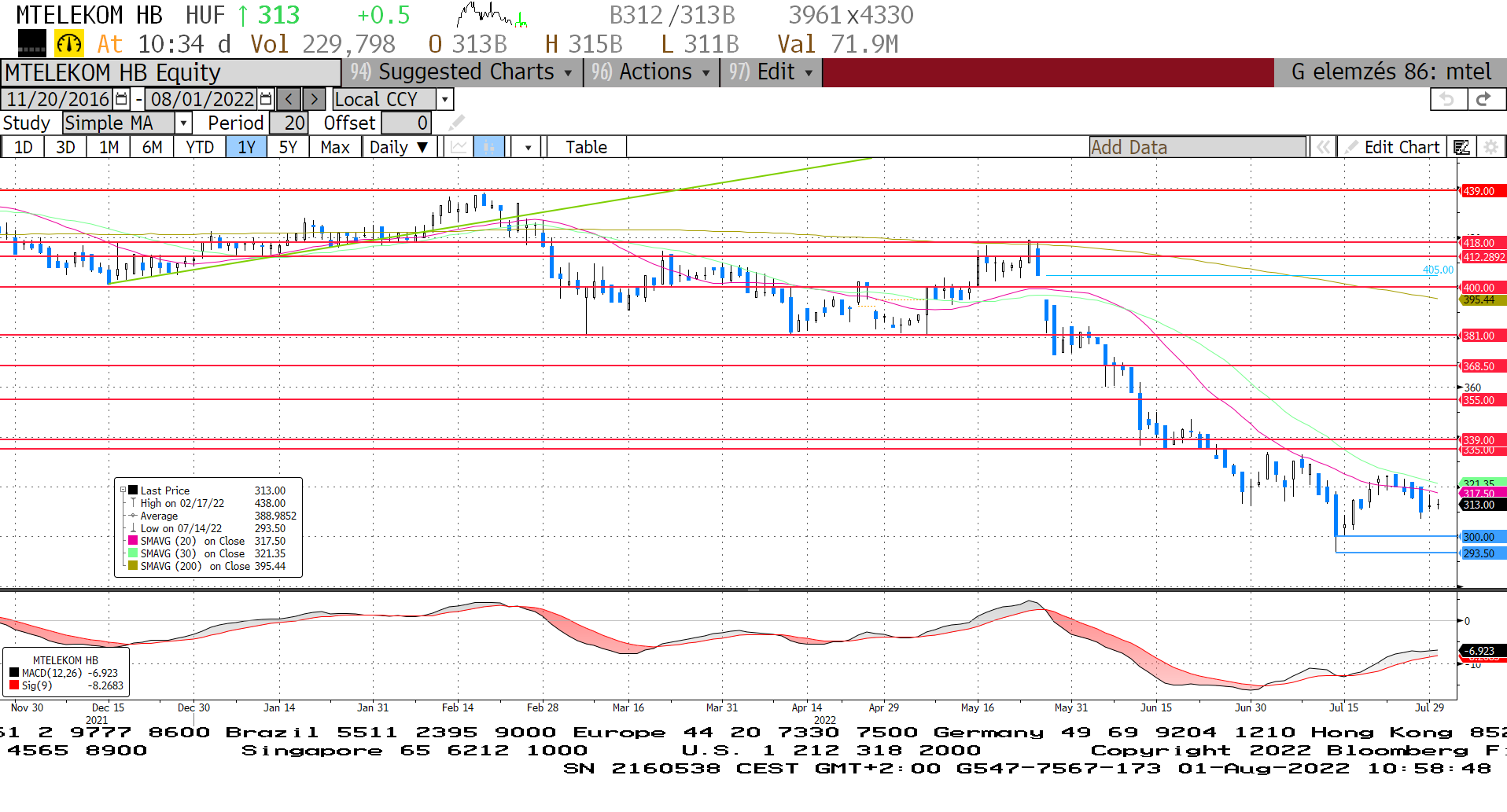Click the G elemzés 86: mtel label
This screenshot has width=1507, height=812.
(x=1391, y=72)
